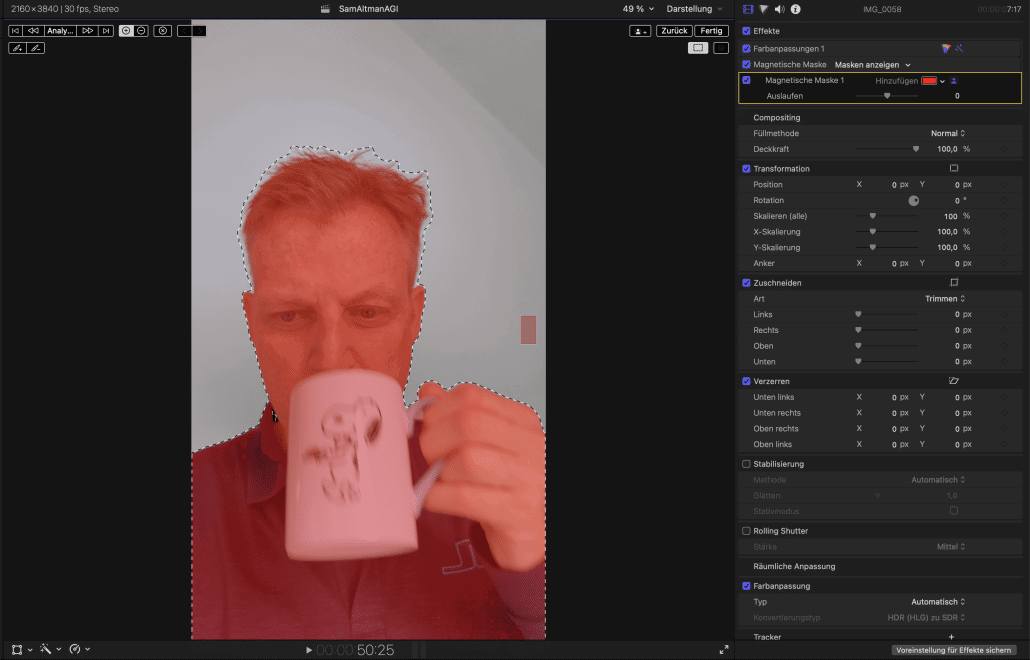Open the Info inspector icon
The height and width of the screenshot is (660, 1030).
(x=795, y=9)
